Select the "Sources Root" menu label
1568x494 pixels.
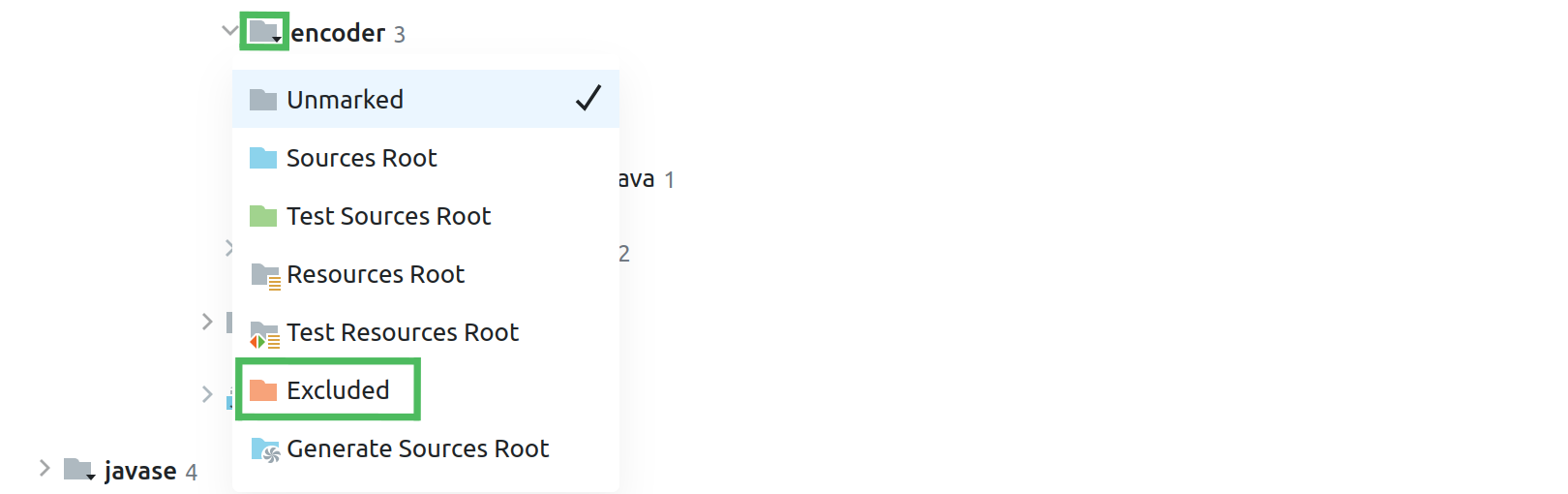pyautogui.click(x=361, y=158)
